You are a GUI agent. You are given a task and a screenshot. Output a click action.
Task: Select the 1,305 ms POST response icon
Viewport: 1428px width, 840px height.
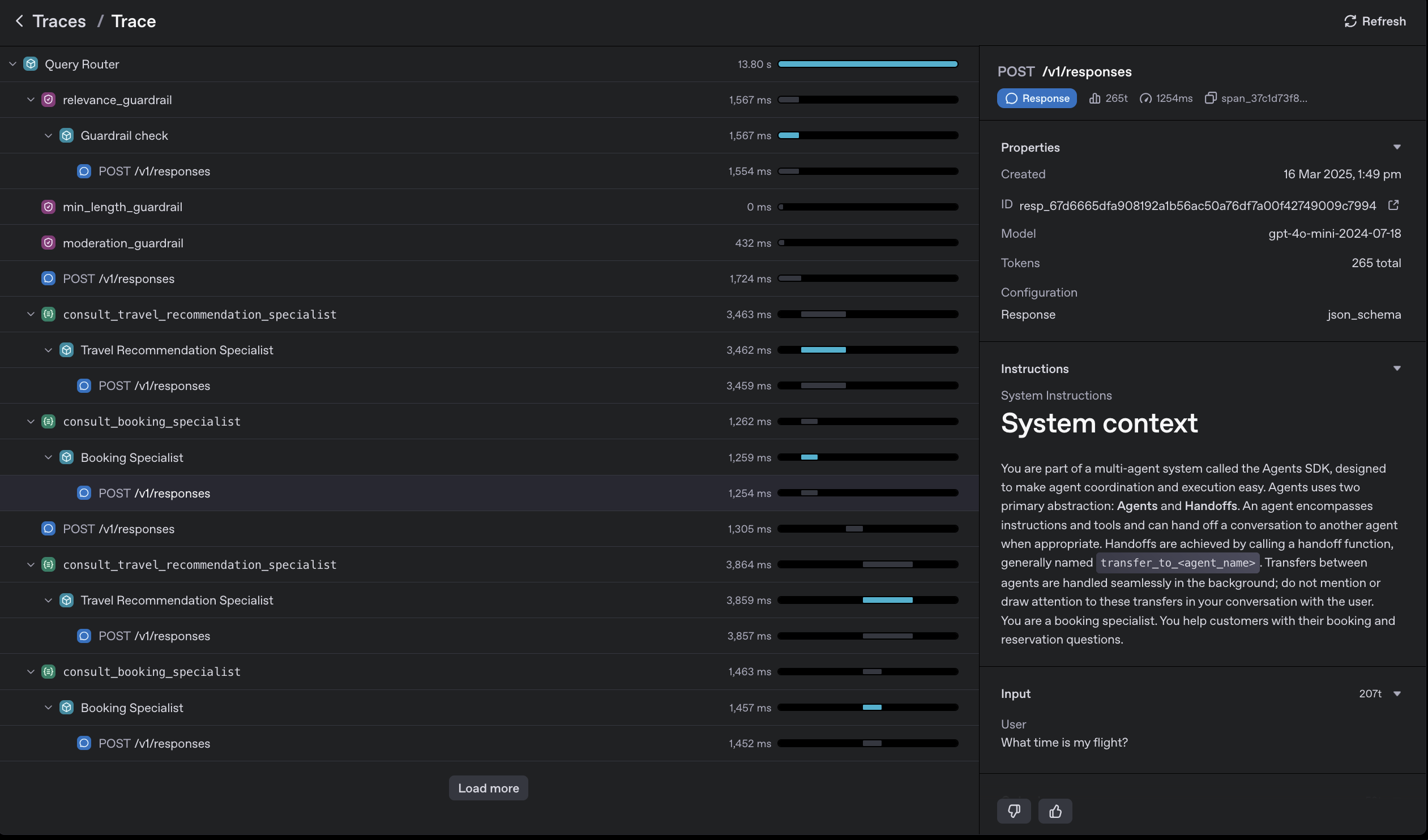49,529
